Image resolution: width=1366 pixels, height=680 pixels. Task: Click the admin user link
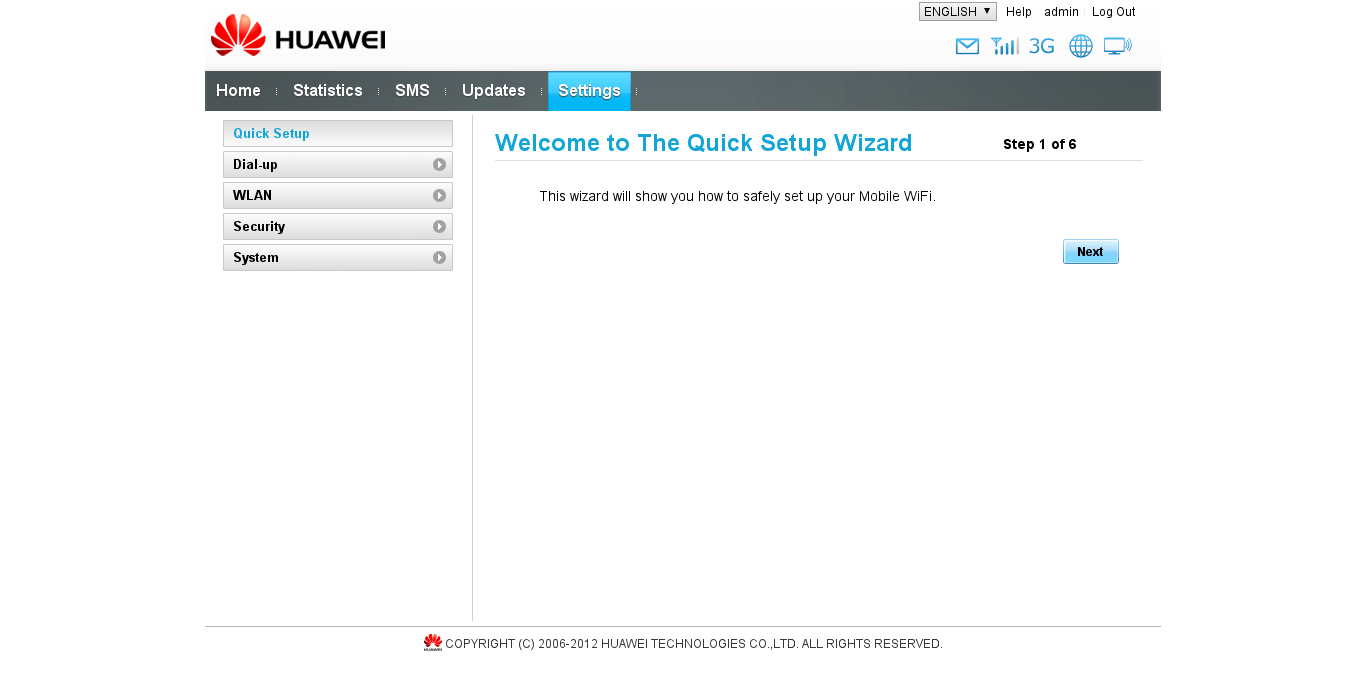(1061, 12)
